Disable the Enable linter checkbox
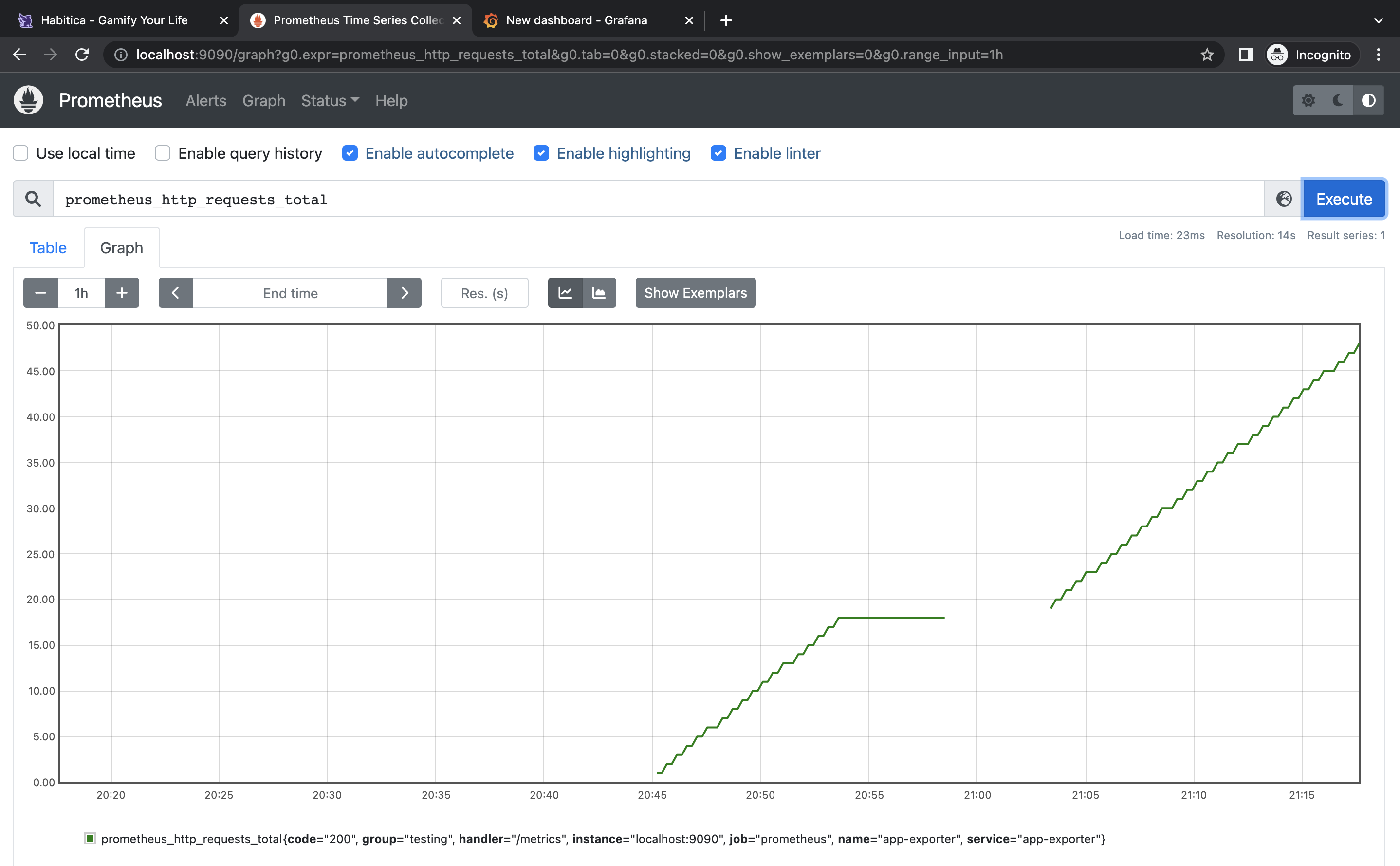This screenshot has width=1400, height=866. coord(718,153)
